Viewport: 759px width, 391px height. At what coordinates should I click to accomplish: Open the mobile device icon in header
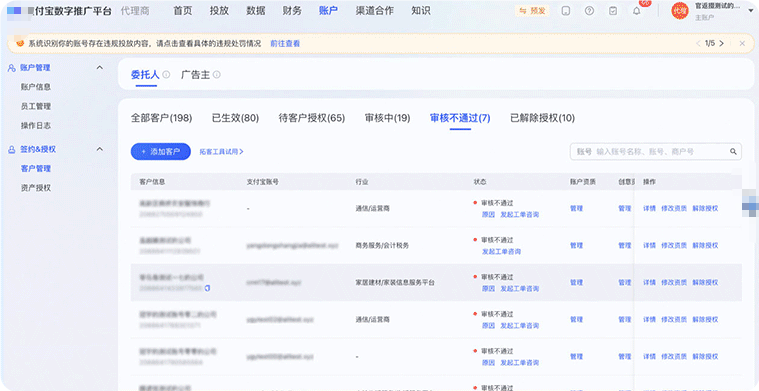coord(565,11)
